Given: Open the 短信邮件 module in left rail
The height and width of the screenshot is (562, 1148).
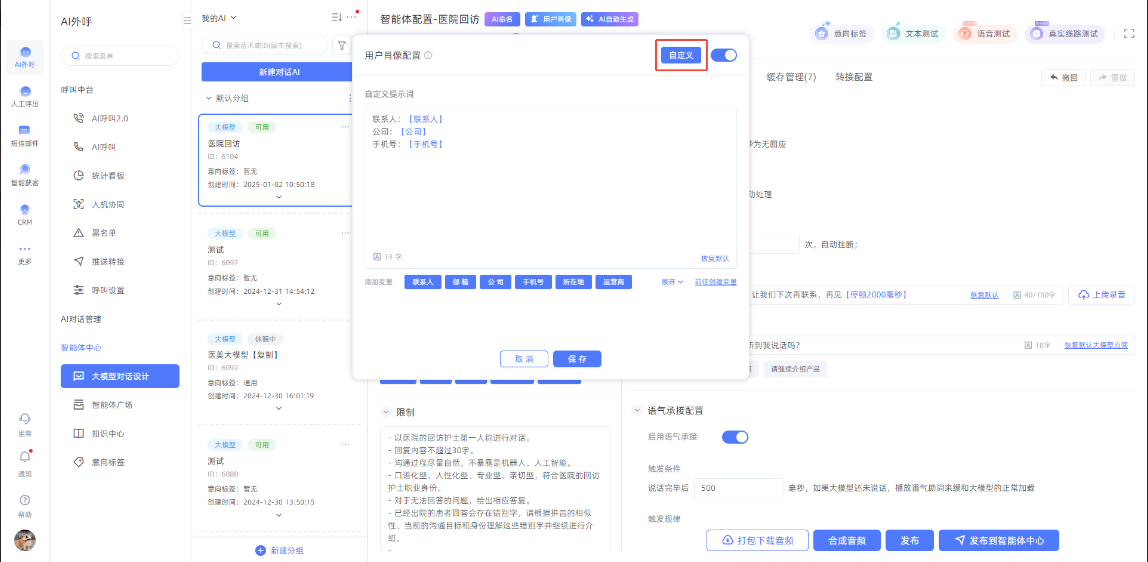Looking at the screenshot, I should 24,135.
